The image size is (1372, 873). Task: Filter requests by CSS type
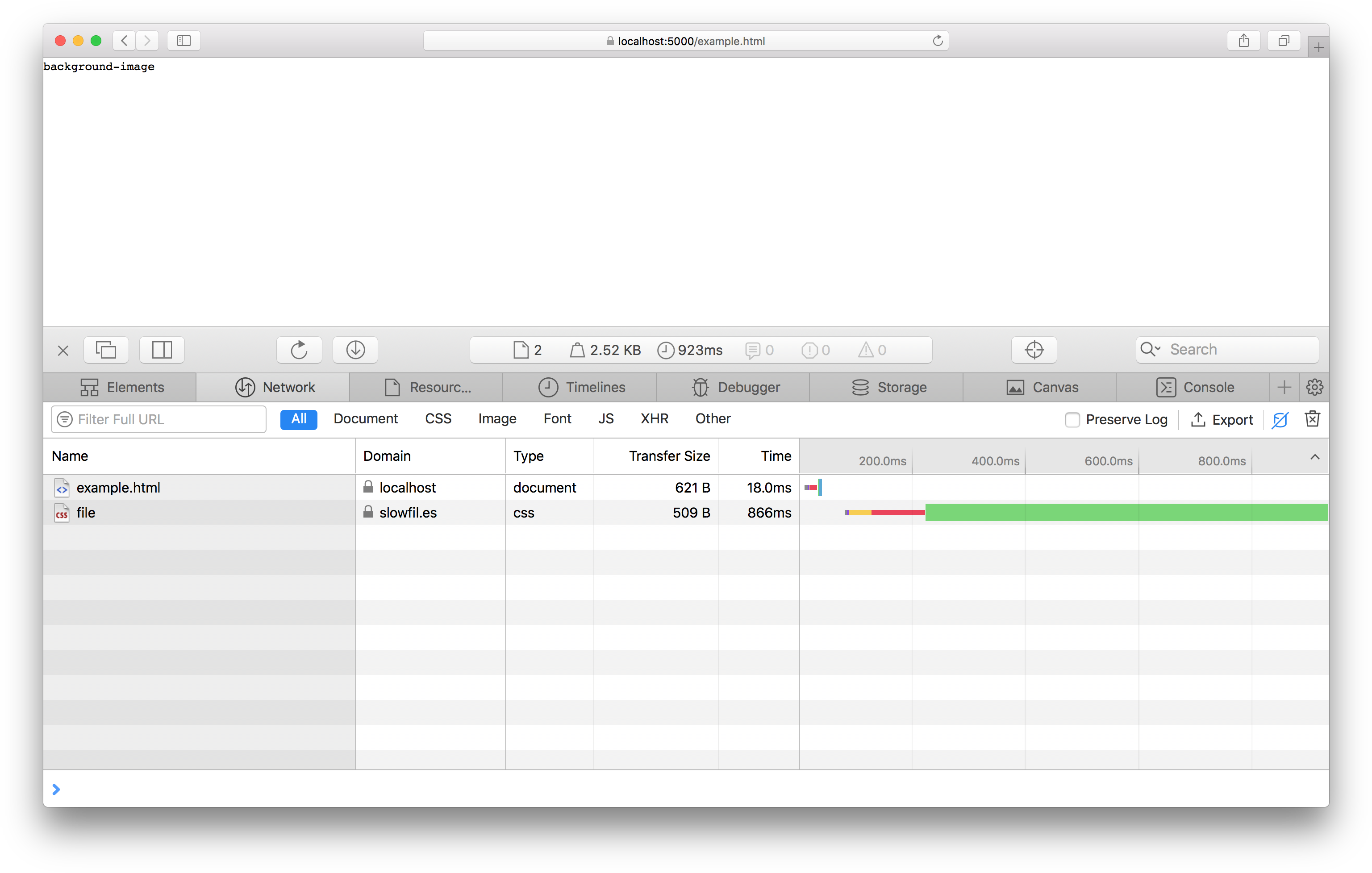438,418
